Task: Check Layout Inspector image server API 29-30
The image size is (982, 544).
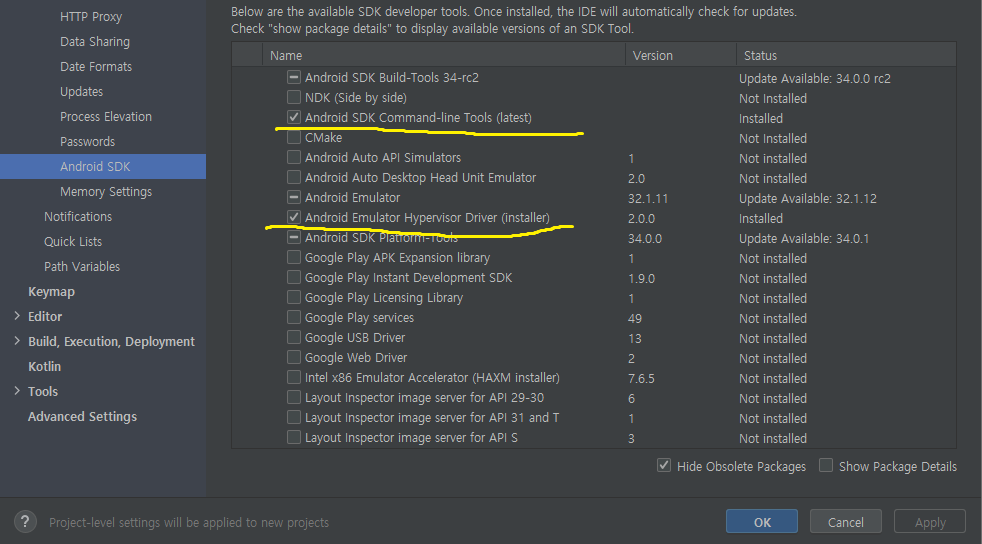Action: coord(294,398)
